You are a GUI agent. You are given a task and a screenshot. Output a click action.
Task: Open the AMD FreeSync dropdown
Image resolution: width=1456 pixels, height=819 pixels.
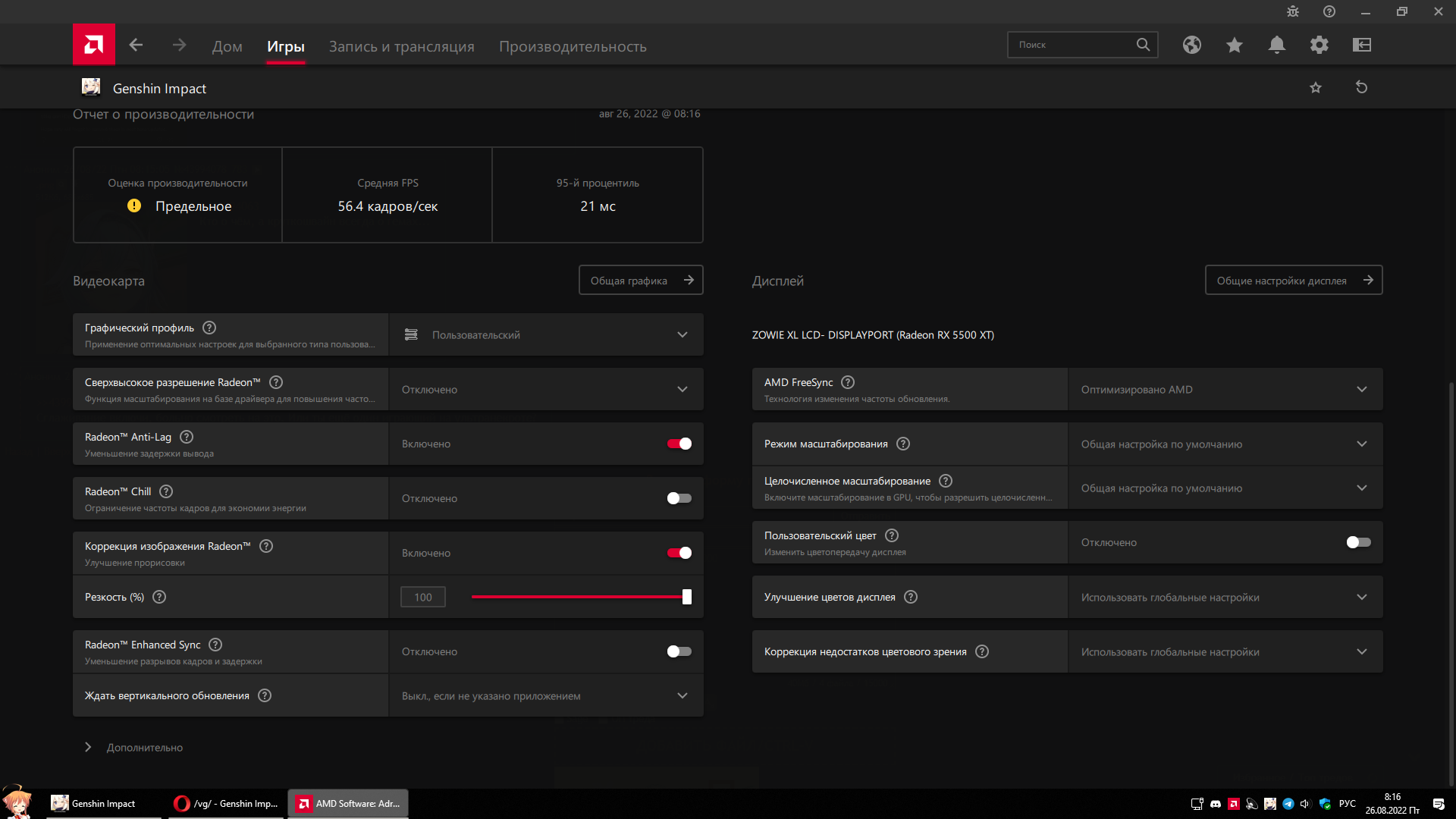pos(1225,389)
